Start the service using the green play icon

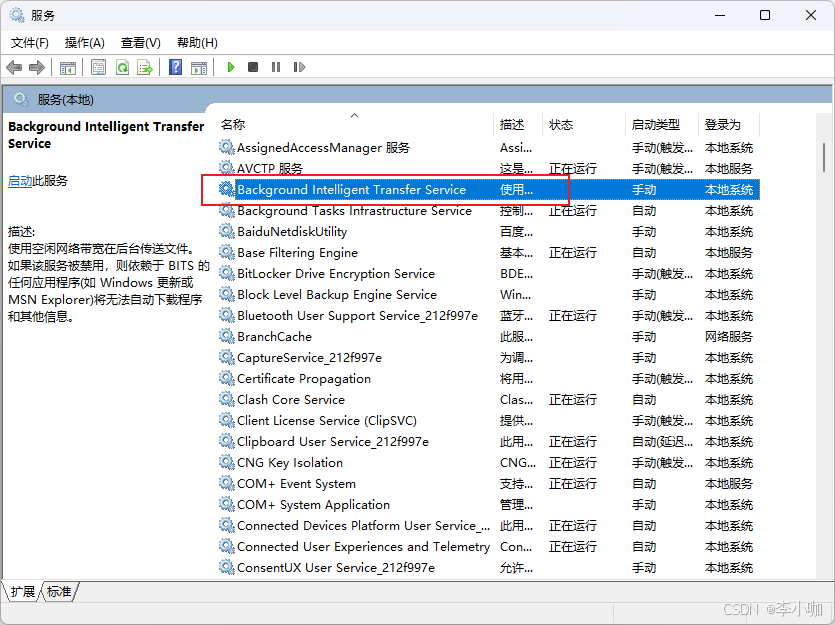click(230, 67)
